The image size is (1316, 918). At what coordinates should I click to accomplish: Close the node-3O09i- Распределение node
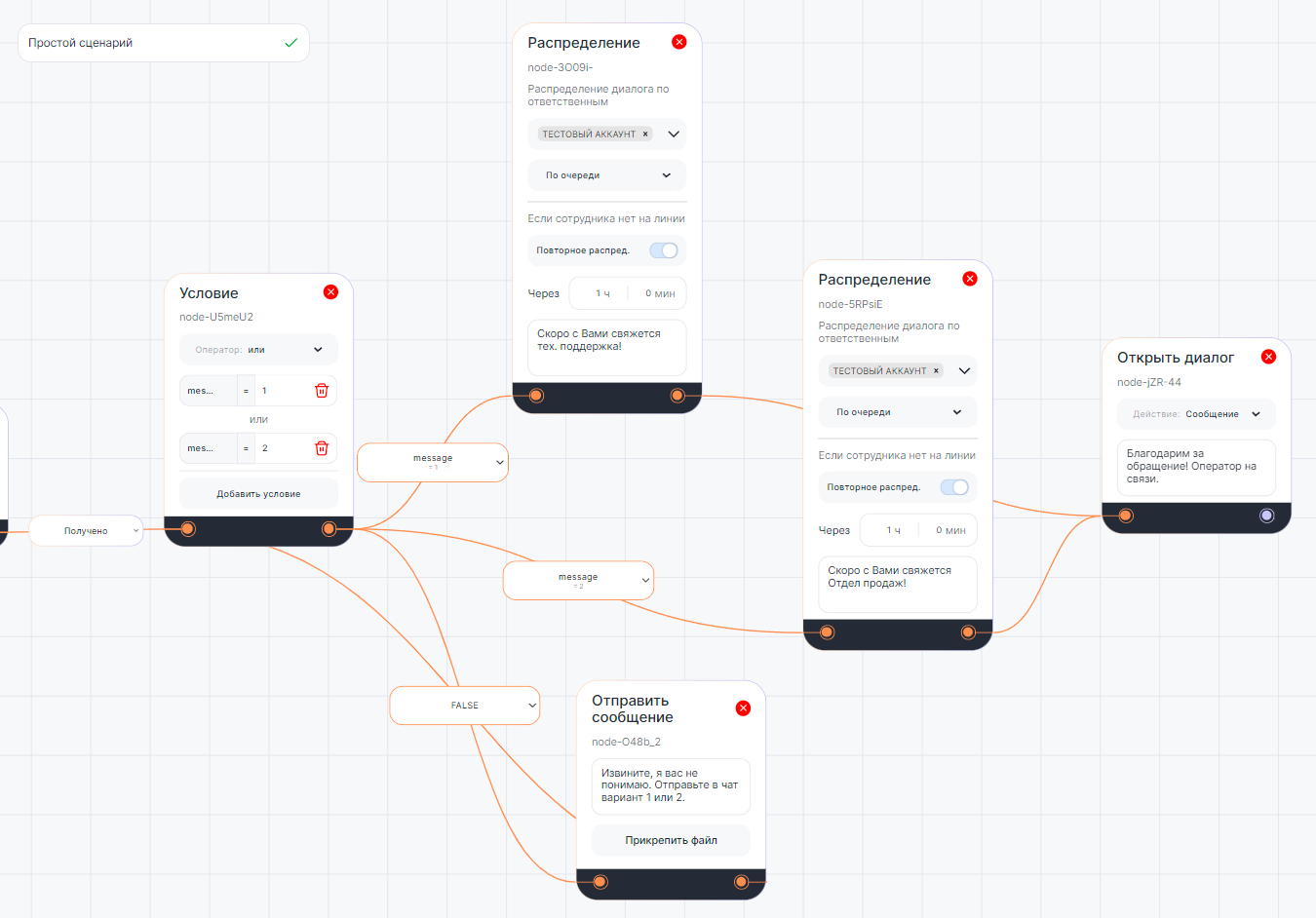(679, 42)
